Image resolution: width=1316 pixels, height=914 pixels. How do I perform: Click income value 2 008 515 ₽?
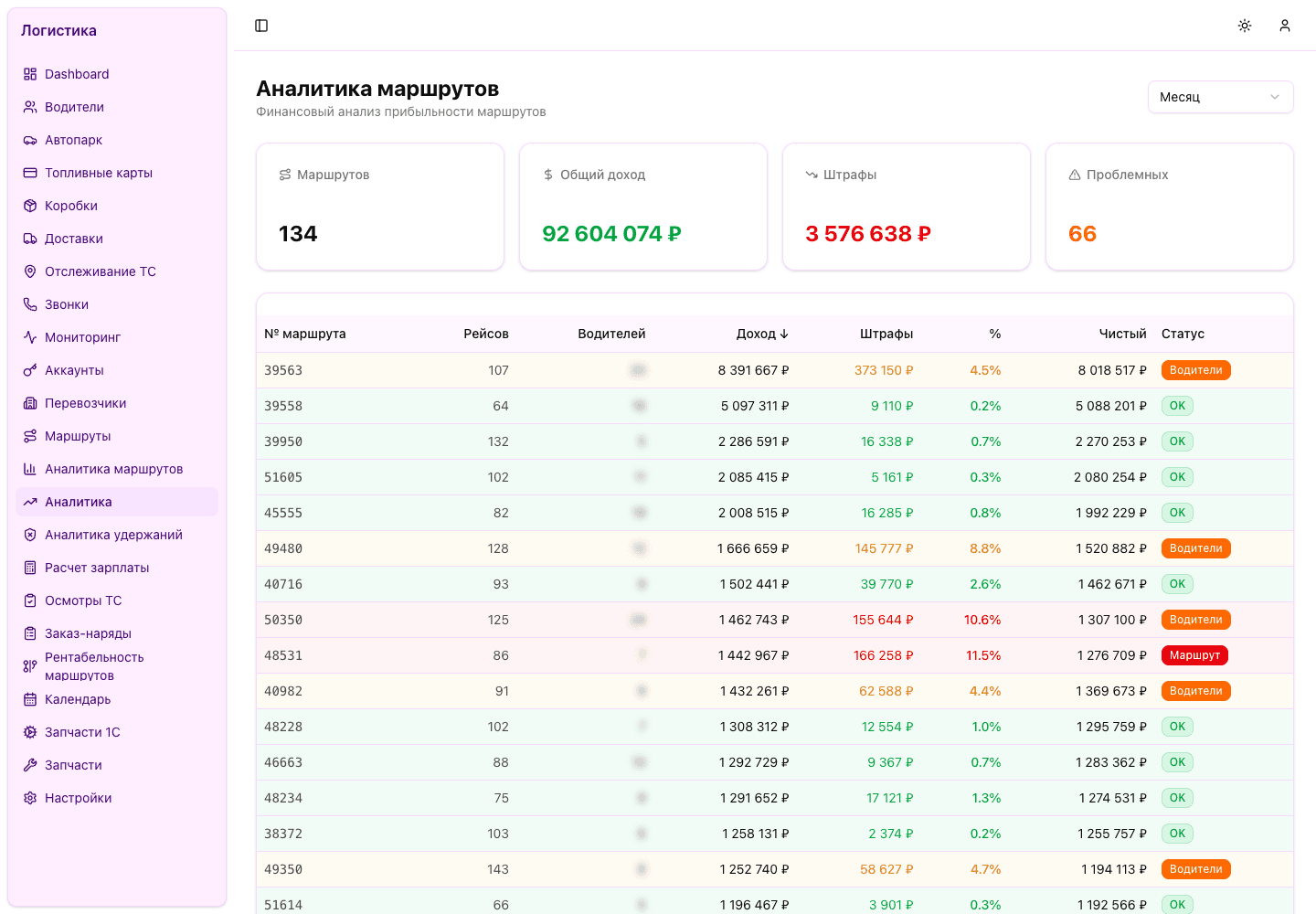click(754, 513)
